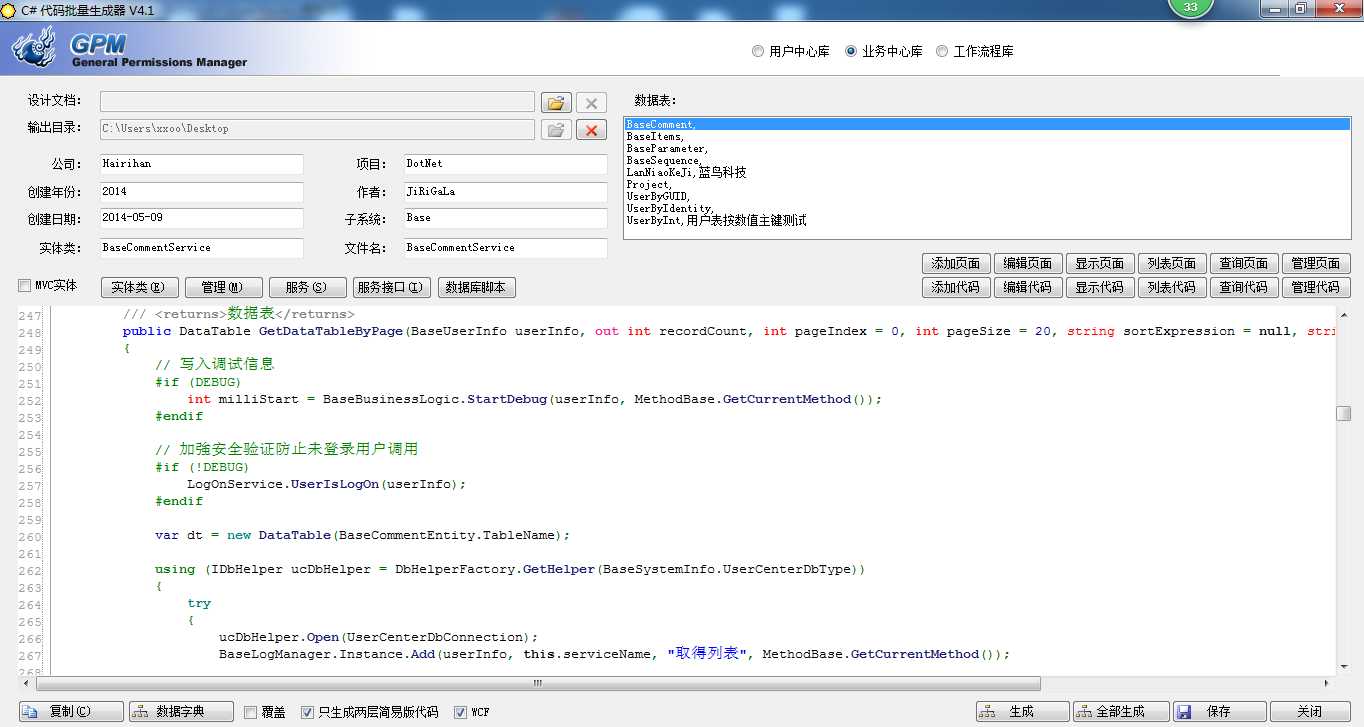Browse output directory folder icon
The width and height of the screenshot is (1364, 727).
(556, 130)
